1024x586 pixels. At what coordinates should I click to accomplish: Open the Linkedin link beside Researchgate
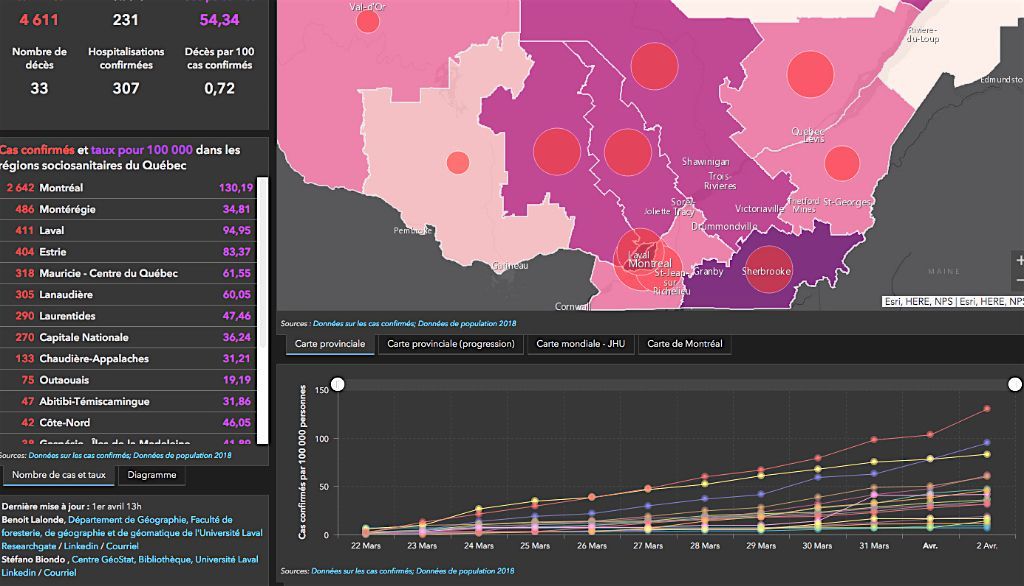tap(81, 546)
